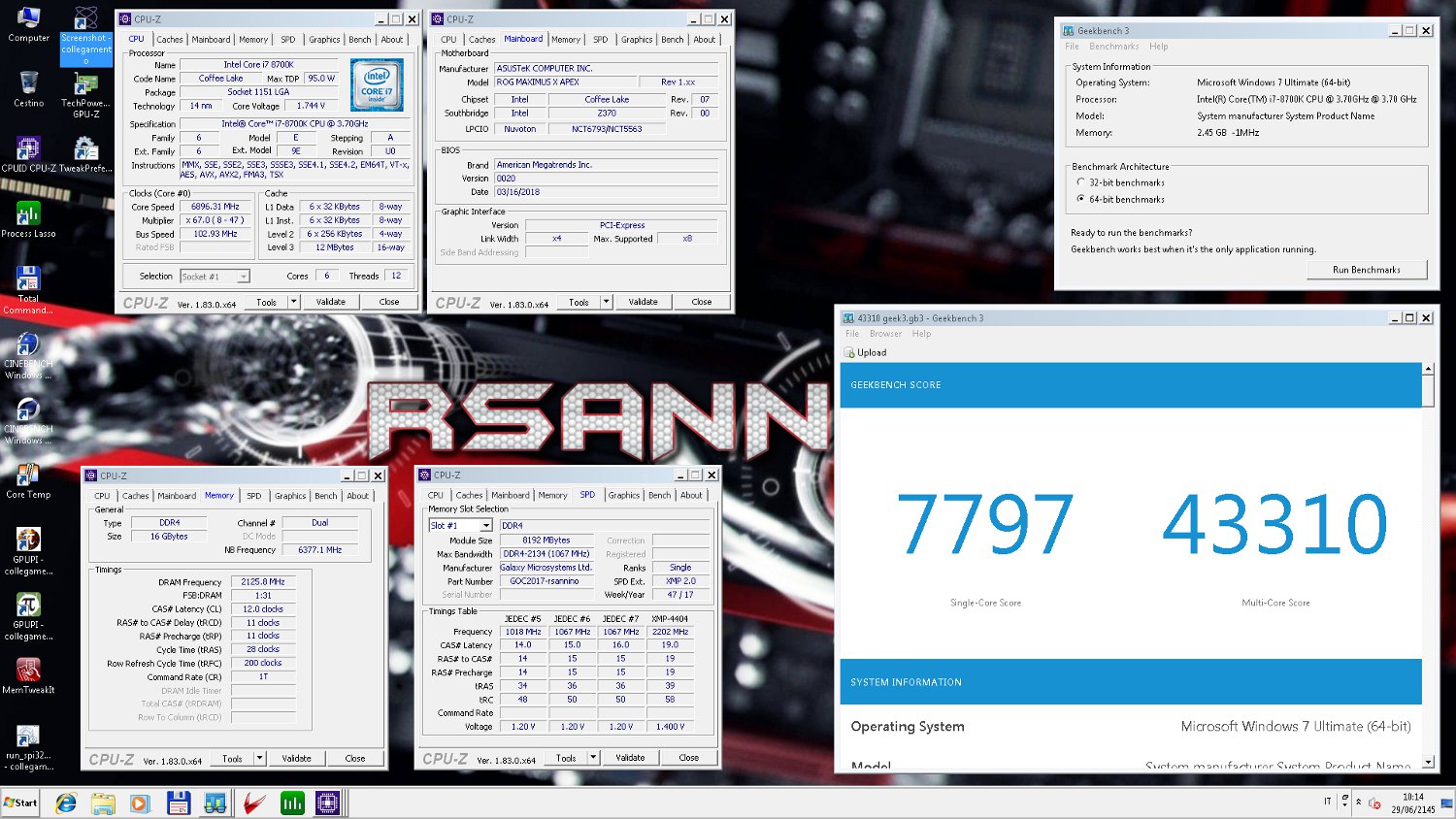Click scroll-down arrow in Geekbench results
1456x819 pixels.
[x=1428, y=762]
